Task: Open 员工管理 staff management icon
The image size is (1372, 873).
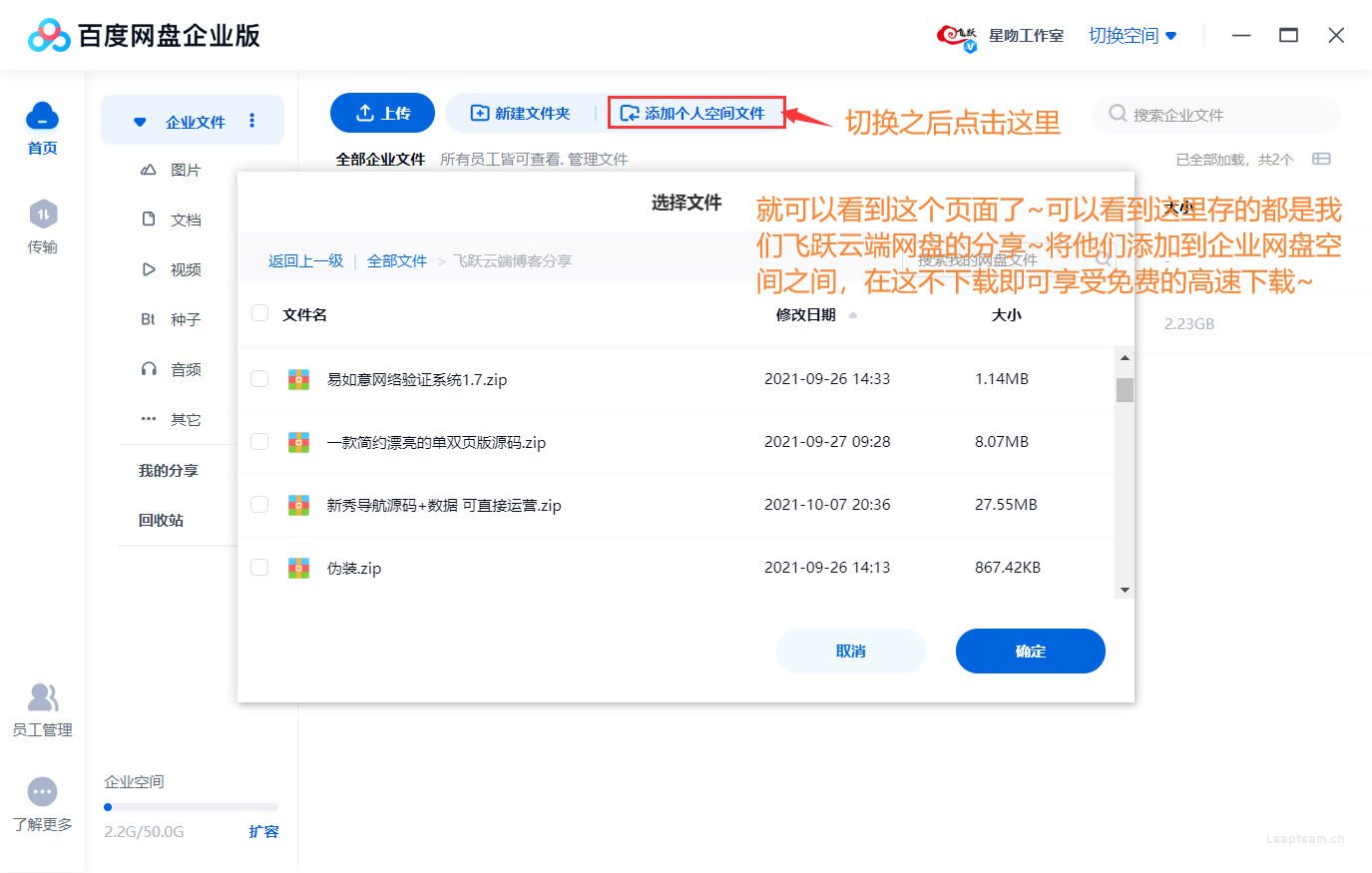Action: click(x=43, y=697)
